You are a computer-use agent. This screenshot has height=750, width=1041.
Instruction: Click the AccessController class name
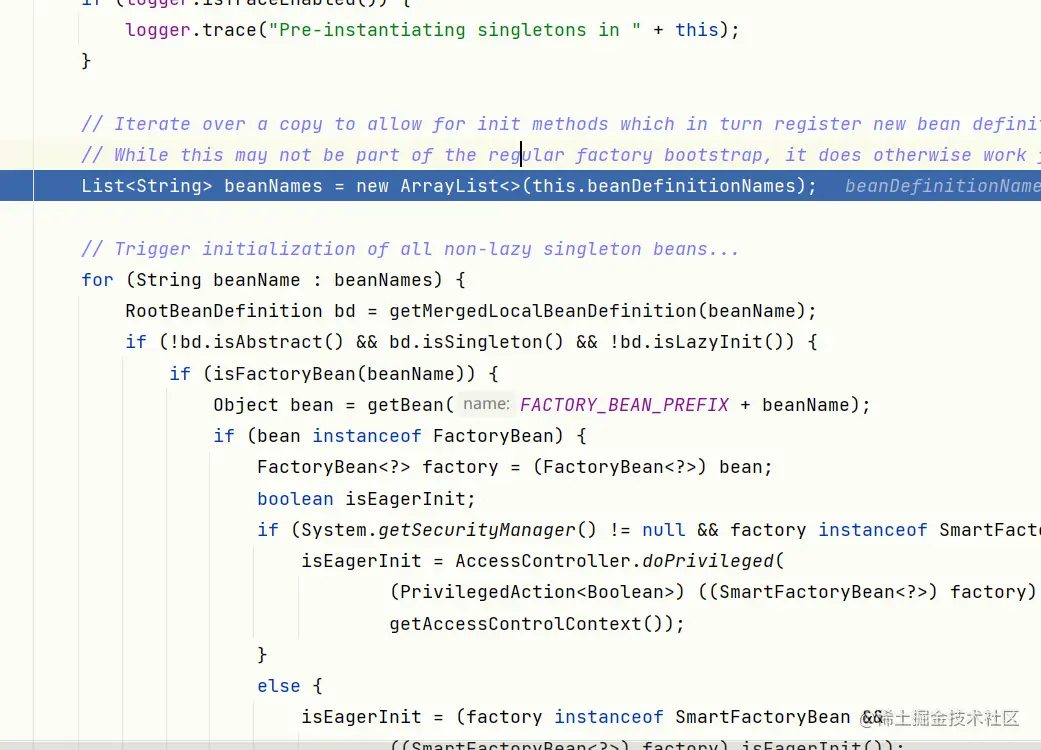pyautogui.click(x=542, y=562)
